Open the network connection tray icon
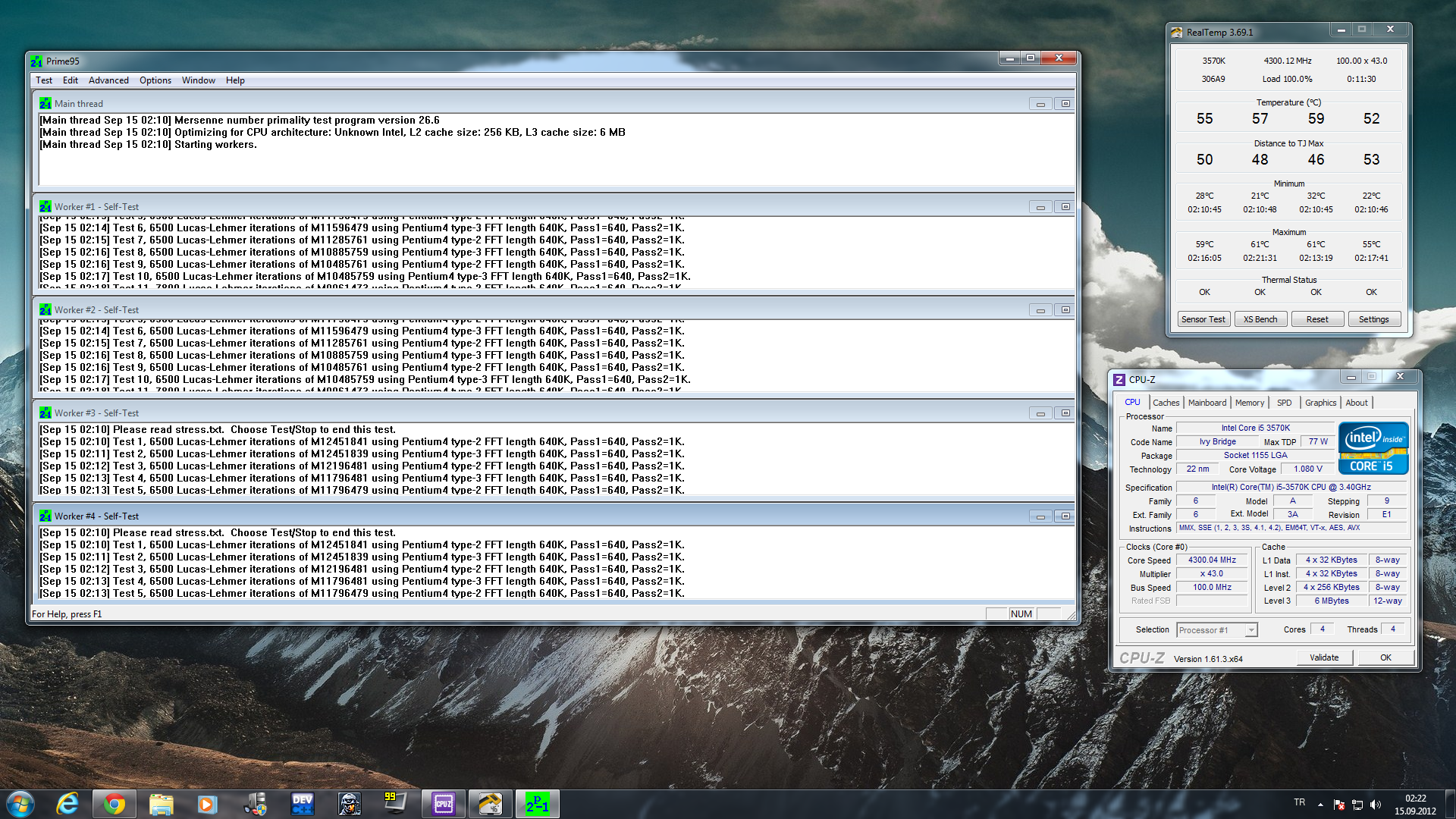The image size is (1456, 819). (x=1357, y=805)
